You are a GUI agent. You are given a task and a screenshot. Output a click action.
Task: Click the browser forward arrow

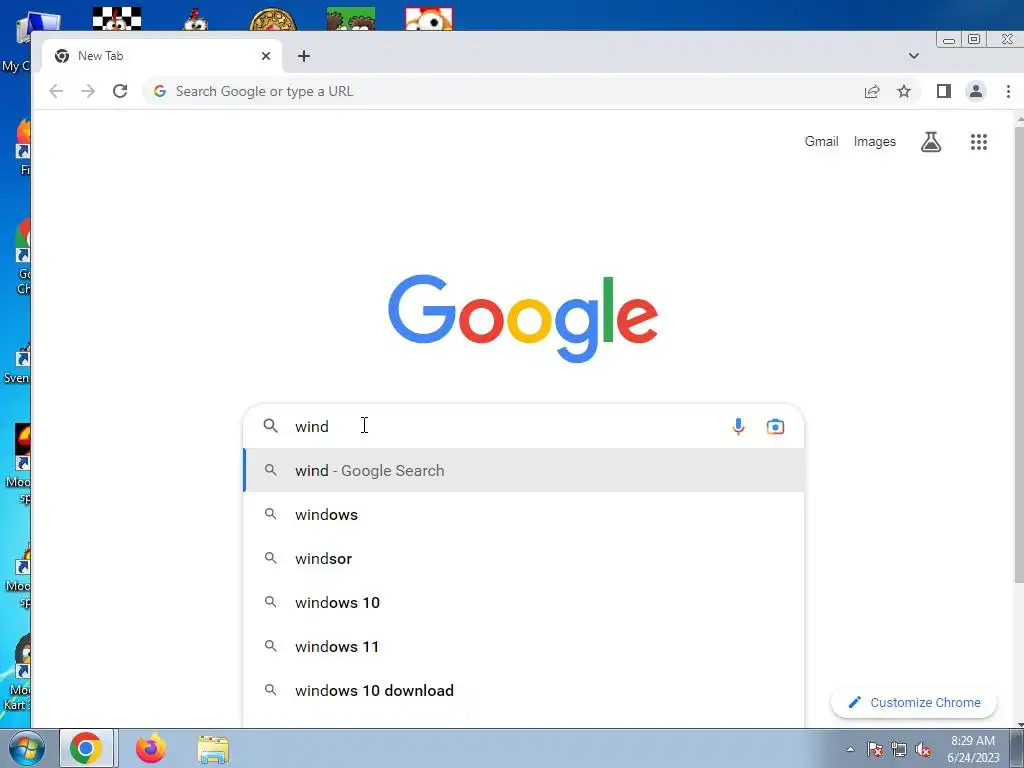tap(88, 91)
